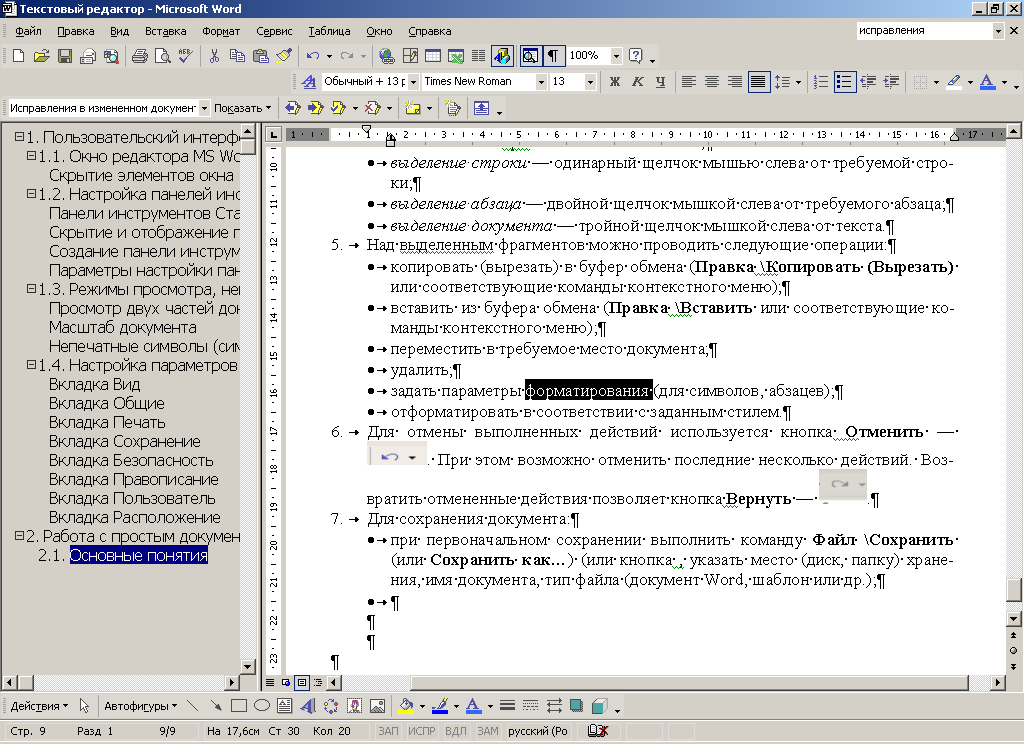Viewport: 1024px width, 744px height.
Task: Jump to Масштаб документа heading
Action: tap(123, 327)
